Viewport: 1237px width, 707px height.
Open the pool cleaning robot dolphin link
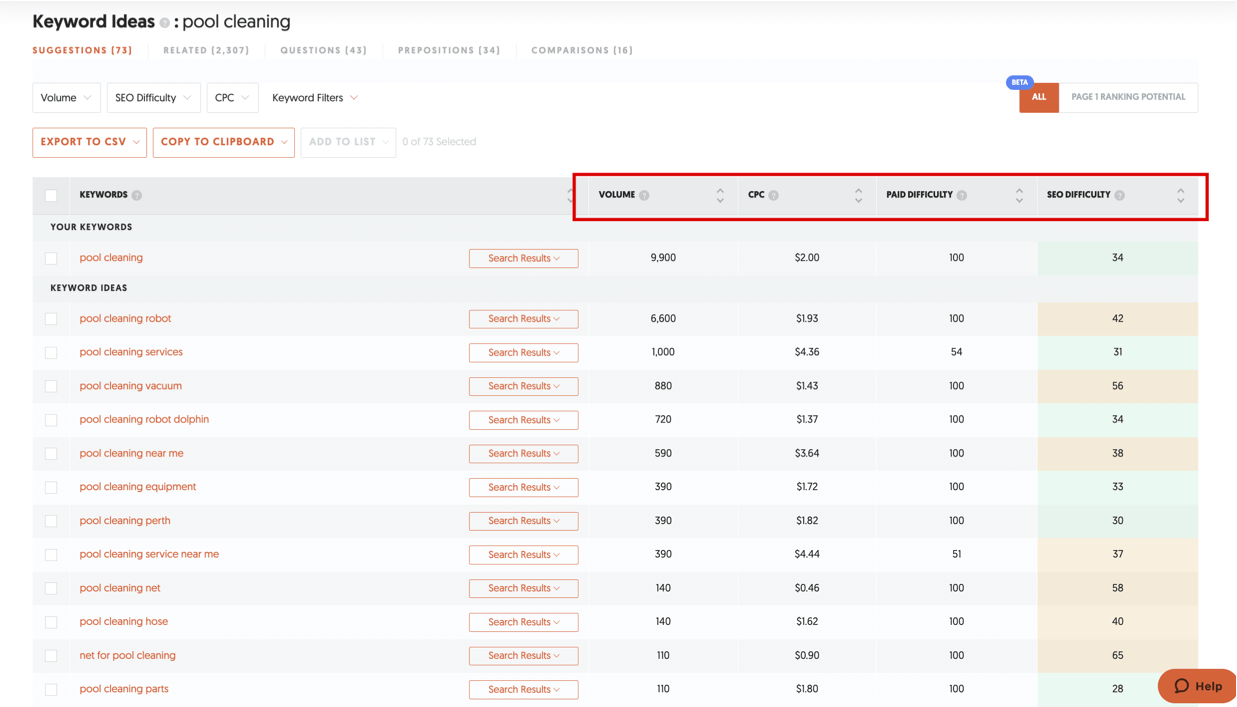pyautogui.click(x=144, y=420)
